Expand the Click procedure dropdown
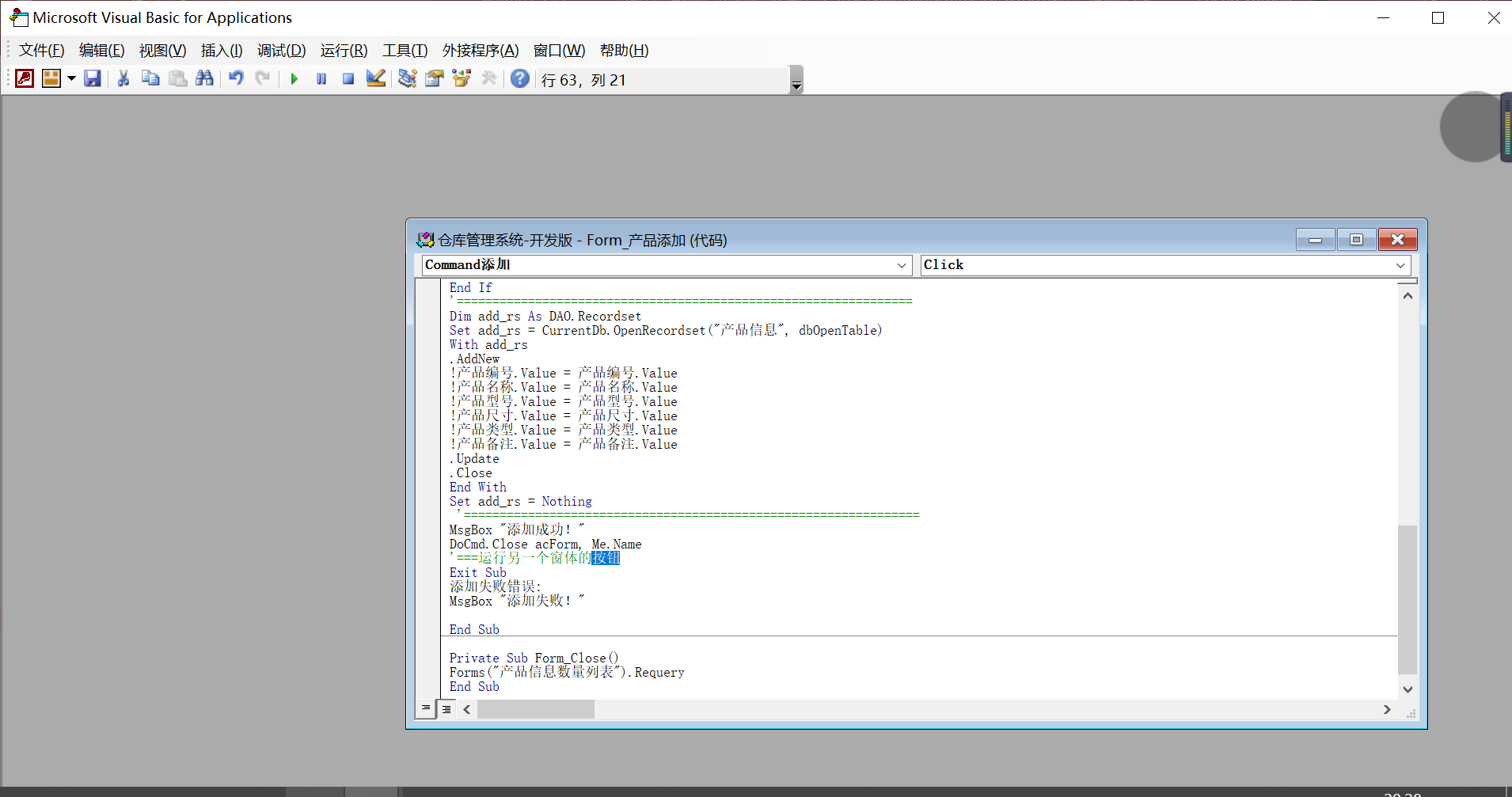Viewport: 1512px width, 797px height. pyautogui.click(x=1400, y=265)
